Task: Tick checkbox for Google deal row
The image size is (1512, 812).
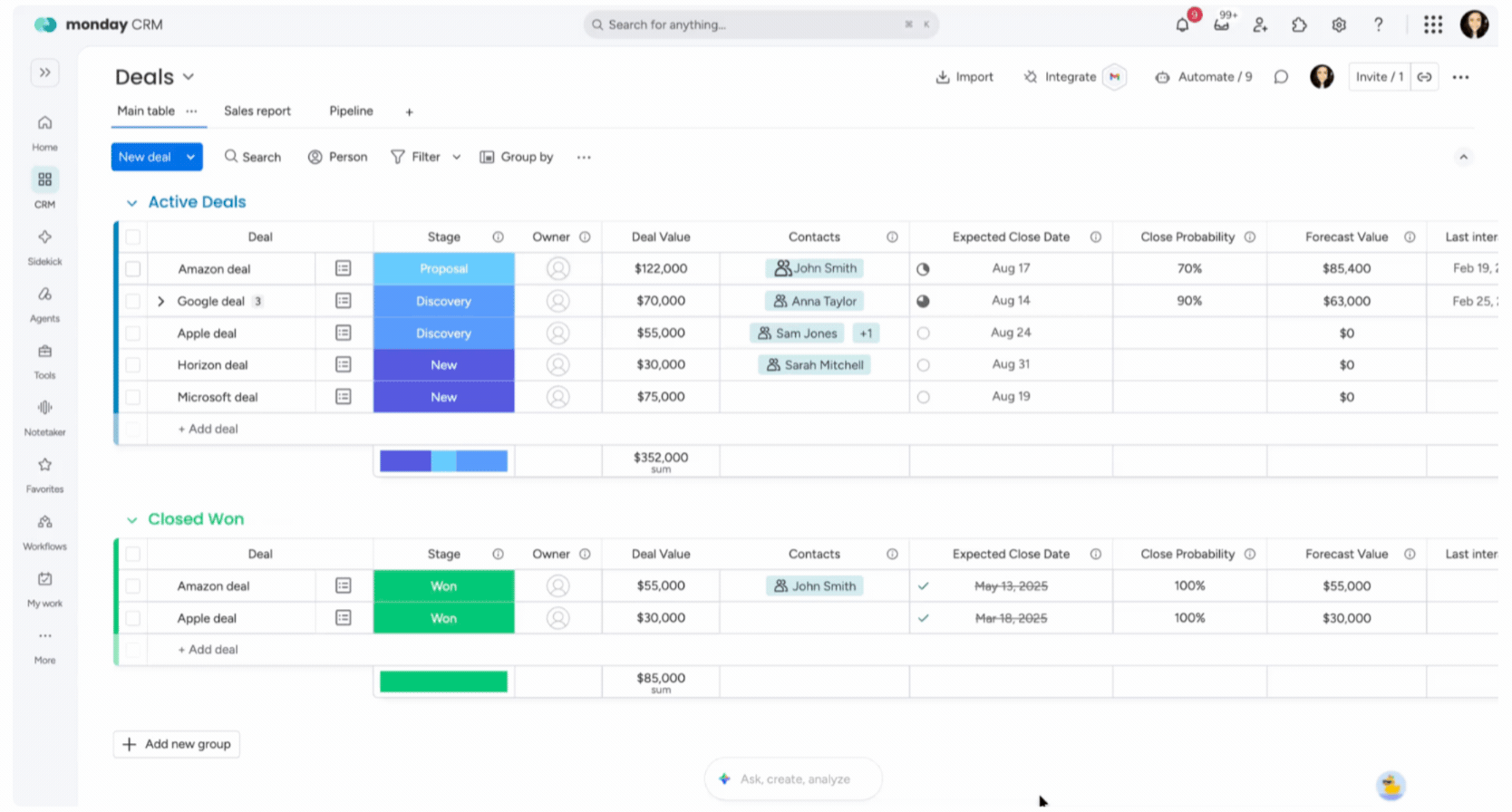Action: (133, 301)
